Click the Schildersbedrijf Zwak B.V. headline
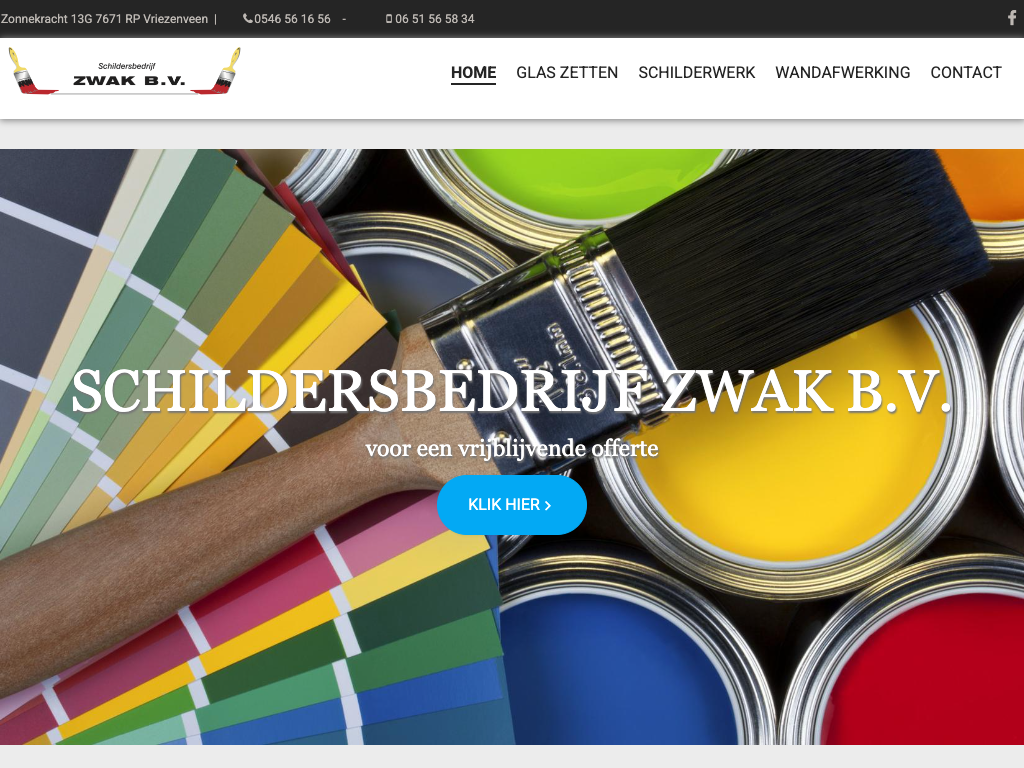 511,392
